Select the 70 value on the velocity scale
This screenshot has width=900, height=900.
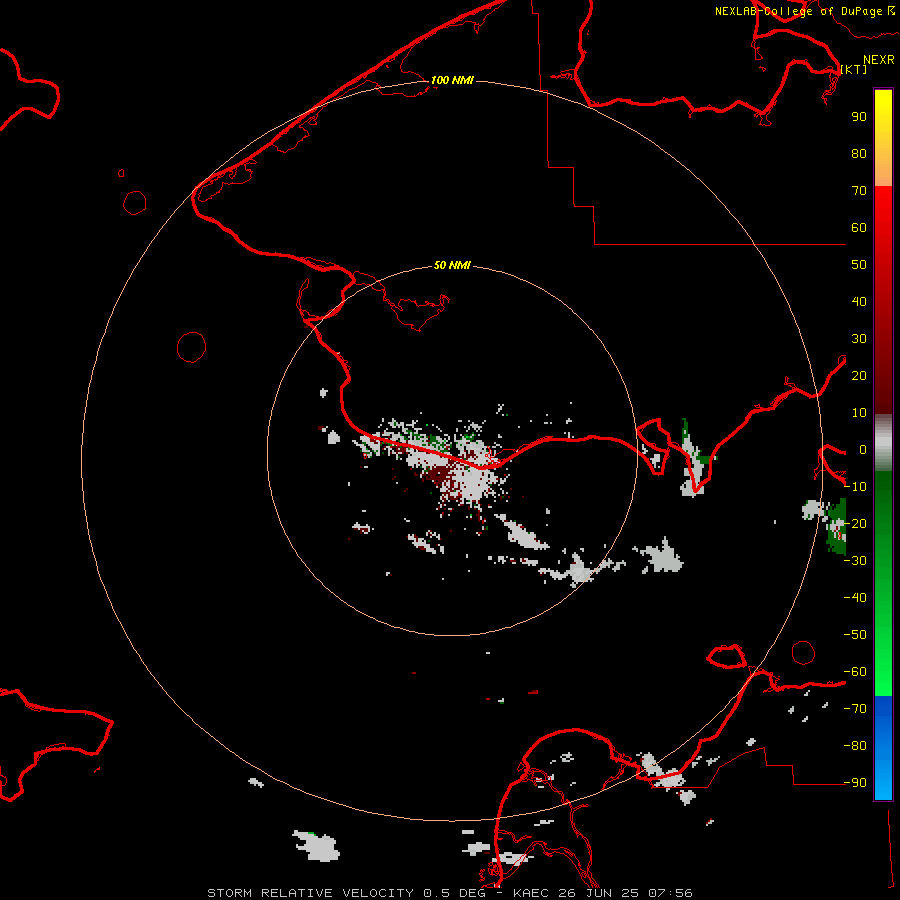click(x=859, y=191)
